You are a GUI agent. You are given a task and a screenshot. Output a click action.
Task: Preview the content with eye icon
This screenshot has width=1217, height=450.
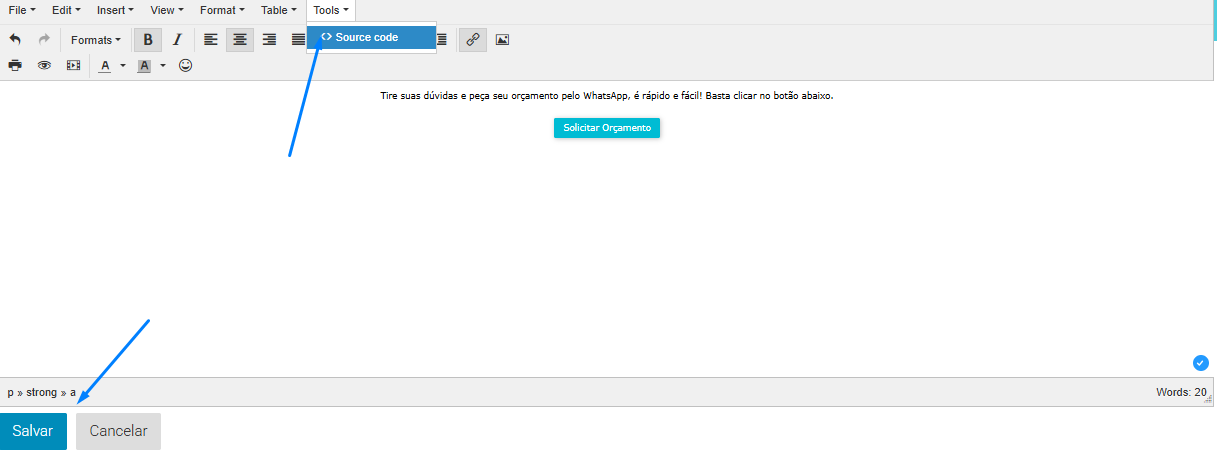coord(44,65)
